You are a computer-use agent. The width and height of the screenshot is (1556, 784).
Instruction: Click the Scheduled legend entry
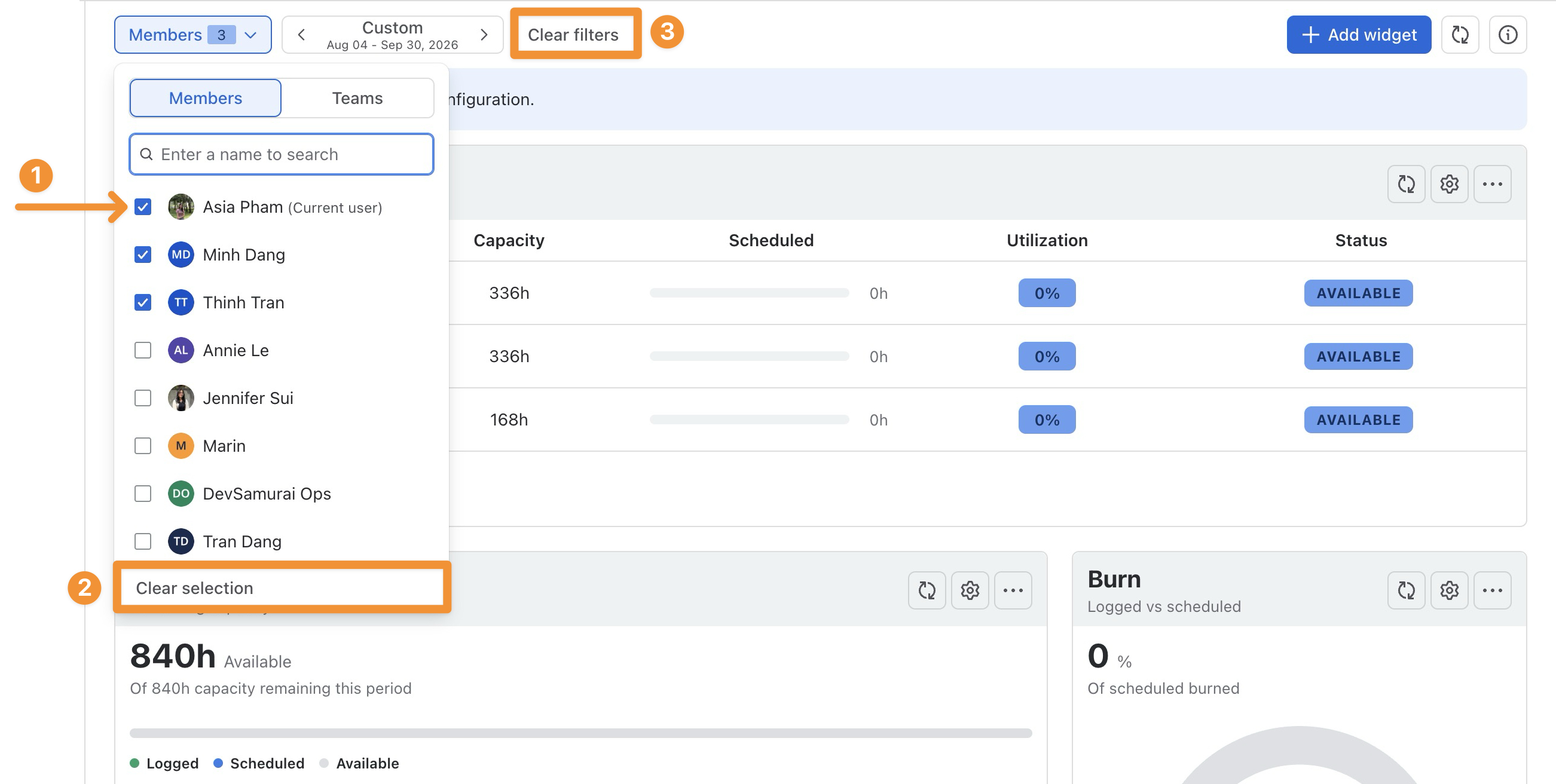258,764
